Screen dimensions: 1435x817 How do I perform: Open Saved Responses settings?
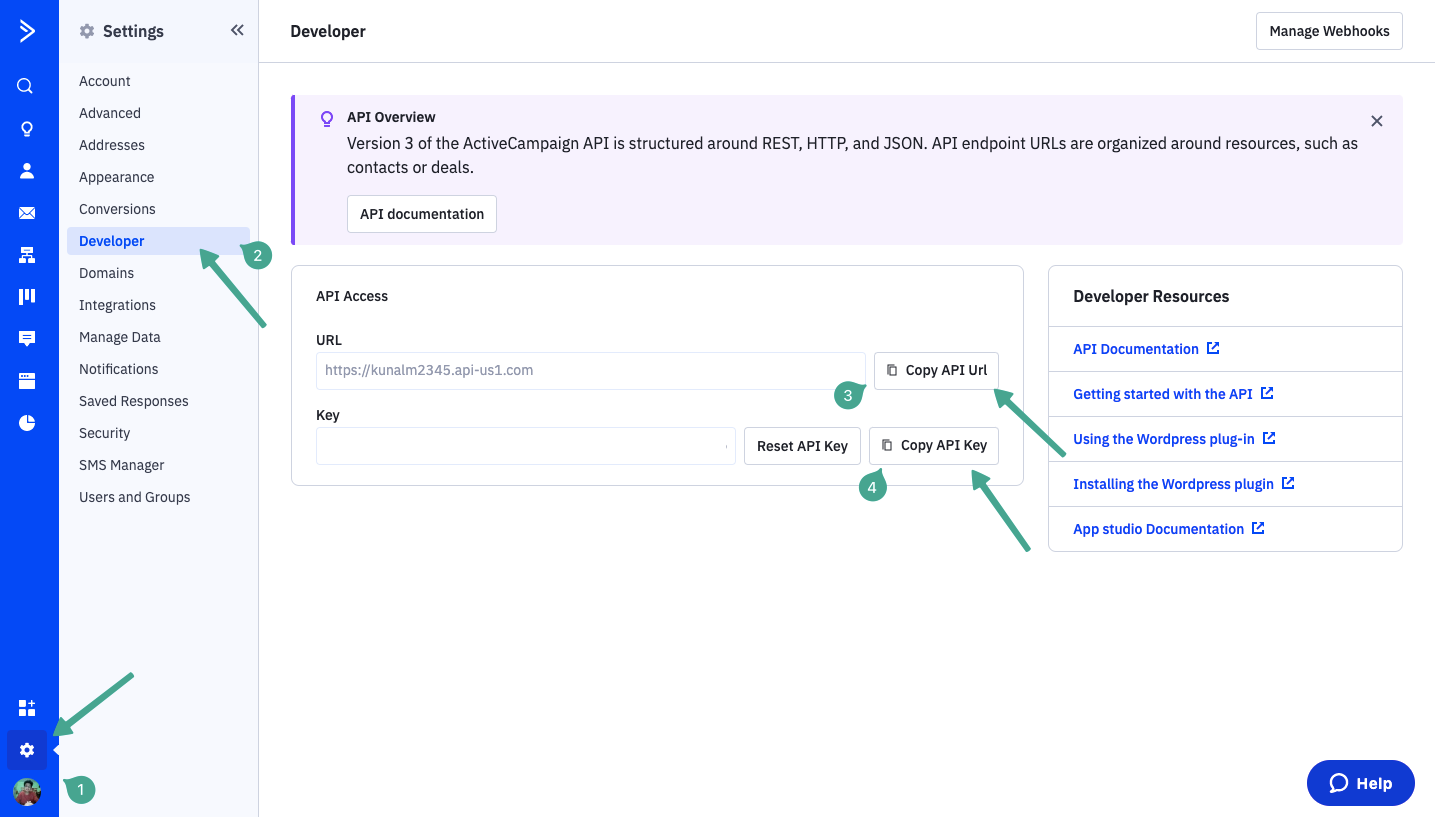click(134, 401)
